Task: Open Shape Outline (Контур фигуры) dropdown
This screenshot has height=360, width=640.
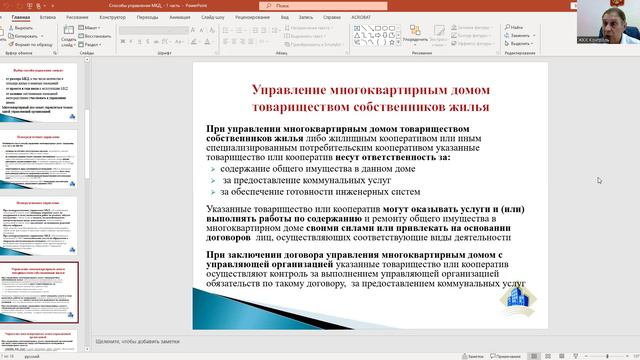Action: (x=472, y=36)
